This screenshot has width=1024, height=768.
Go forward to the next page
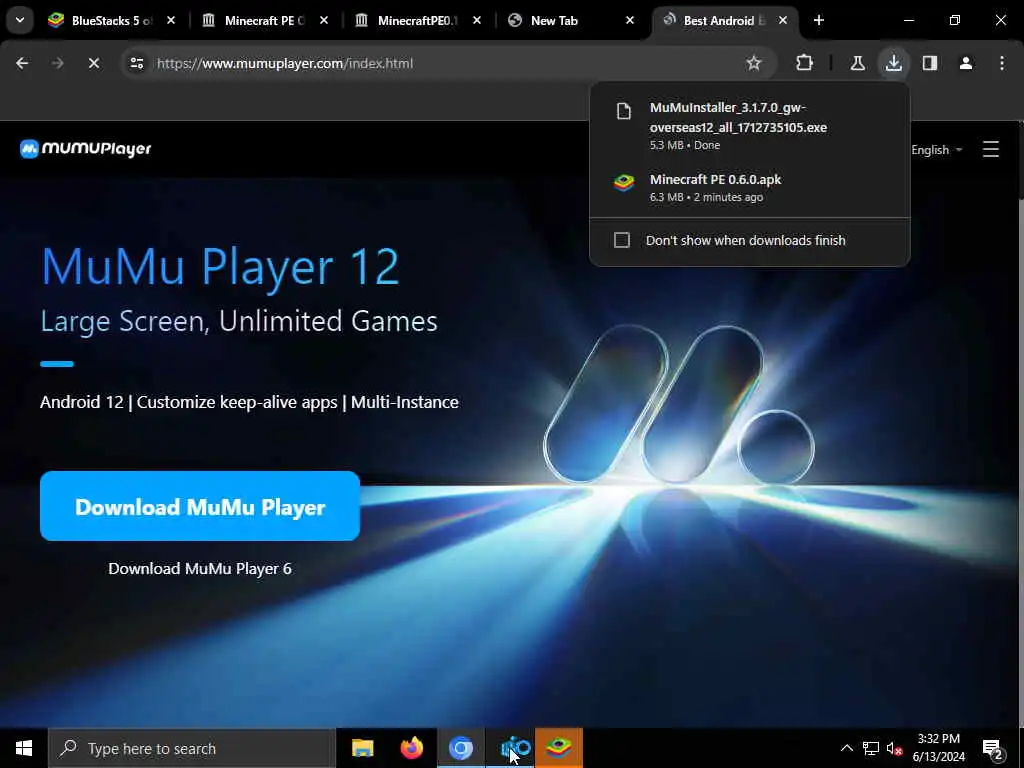pyautogui.click(x=57, y=63)
